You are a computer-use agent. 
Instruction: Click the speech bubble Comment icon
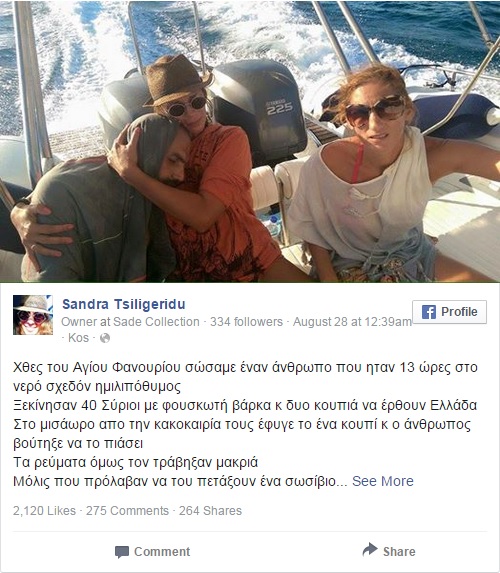pos(122,552)
